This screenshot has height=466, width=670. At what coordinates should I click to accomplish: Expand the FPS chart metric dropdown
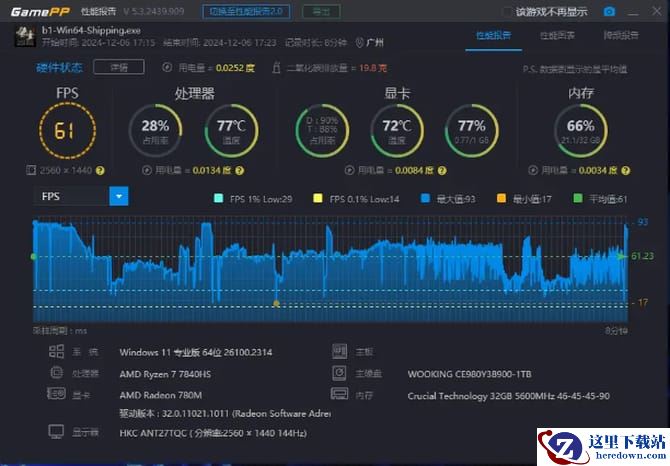coord(119,196)
